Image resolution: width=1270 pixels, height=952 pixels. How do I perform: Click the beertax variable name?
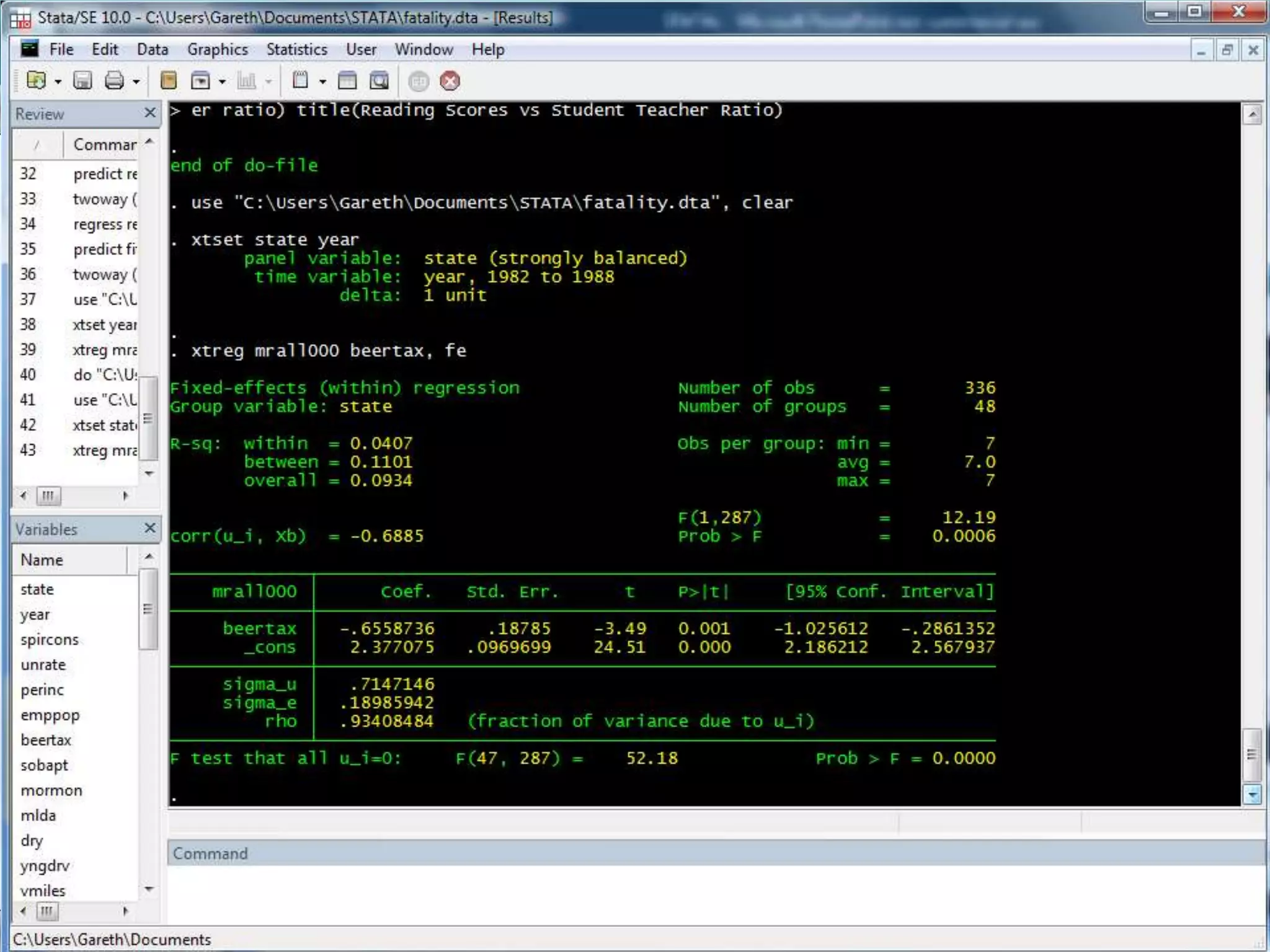tap(46, 740)
